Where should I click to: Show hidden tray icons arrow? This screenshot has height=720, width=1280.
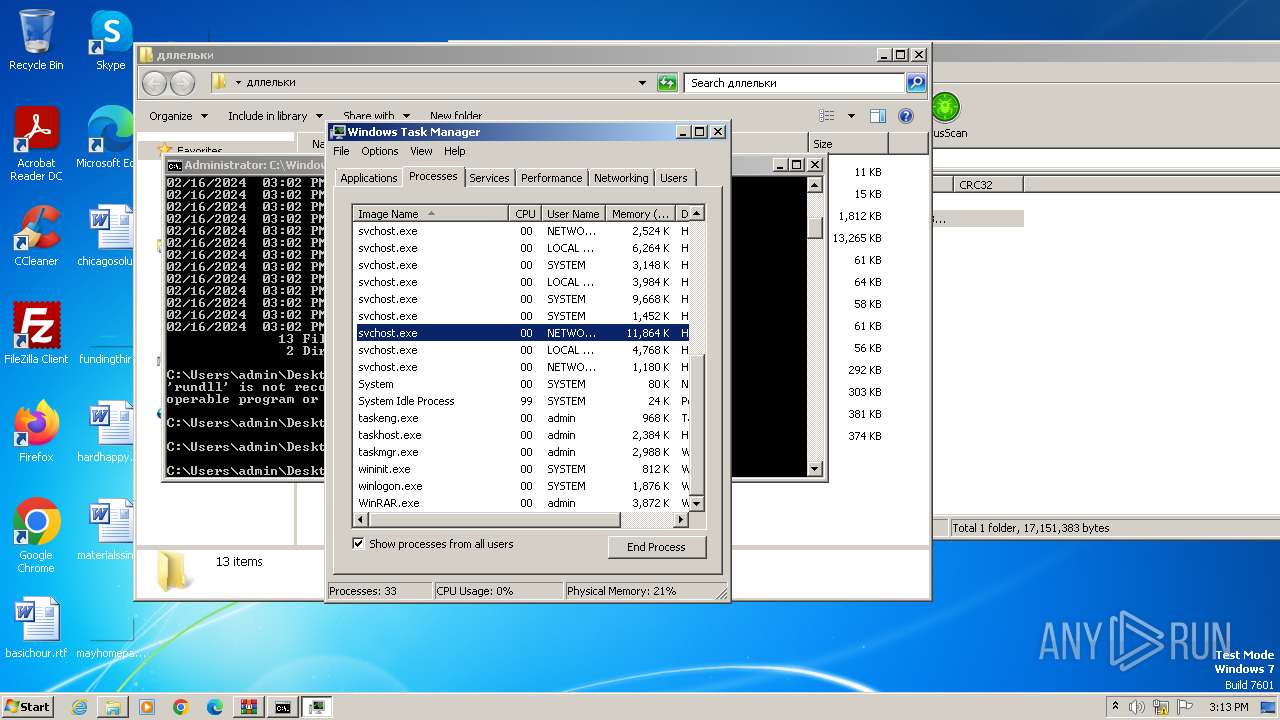click(1115, 707)
